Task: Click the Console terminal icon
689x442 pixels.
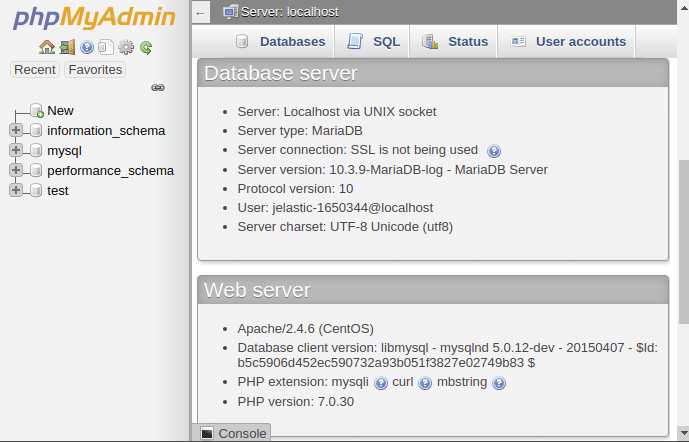Action: (207, 434)
